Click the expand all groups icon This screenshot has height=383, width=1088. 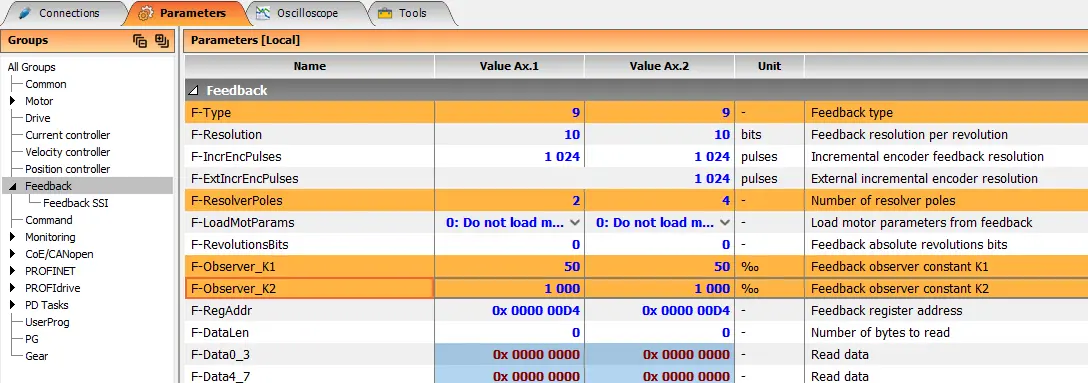point(162,41)
